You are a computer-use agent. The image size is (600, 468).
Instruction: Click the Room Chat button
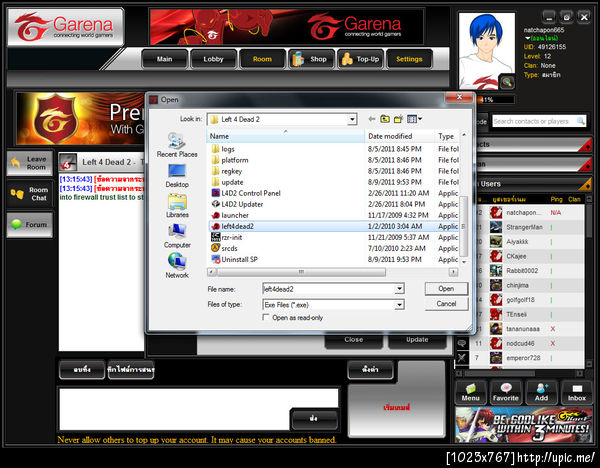[x=29, y=194]
